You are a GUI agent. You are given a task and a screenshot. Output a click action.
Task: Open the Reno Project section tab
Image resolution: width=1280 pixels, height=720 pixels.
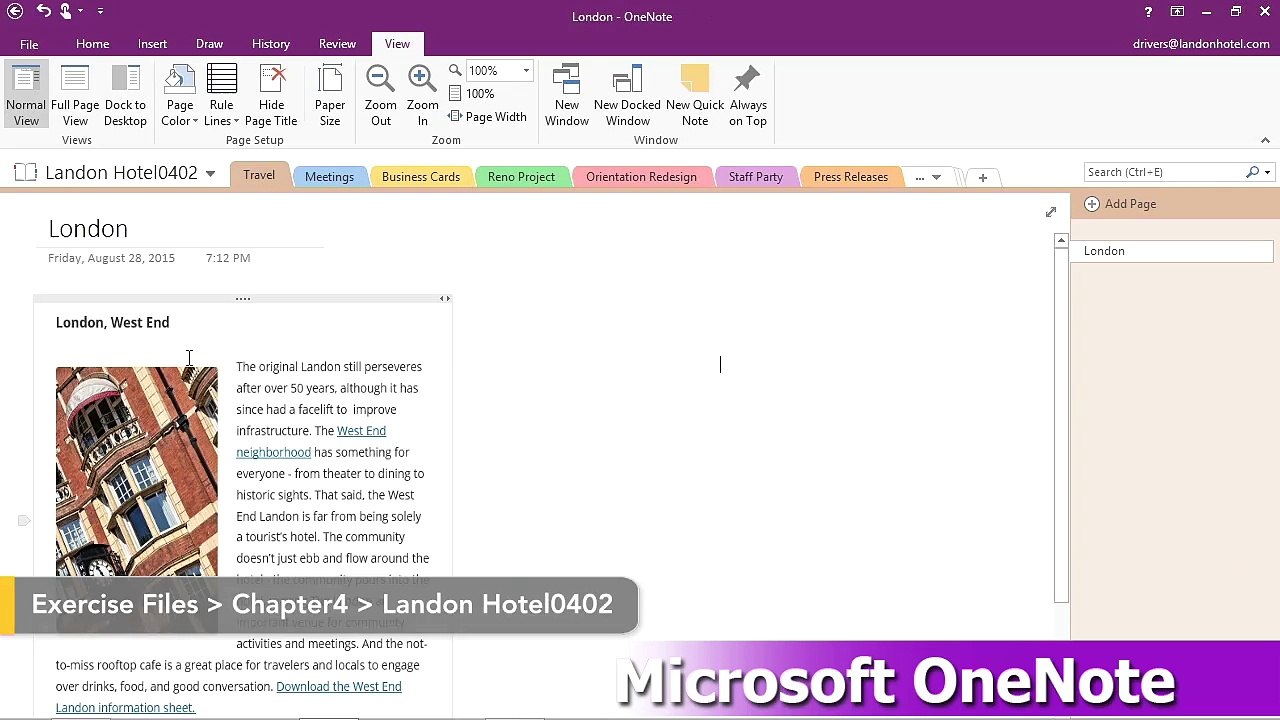point(521,177)
